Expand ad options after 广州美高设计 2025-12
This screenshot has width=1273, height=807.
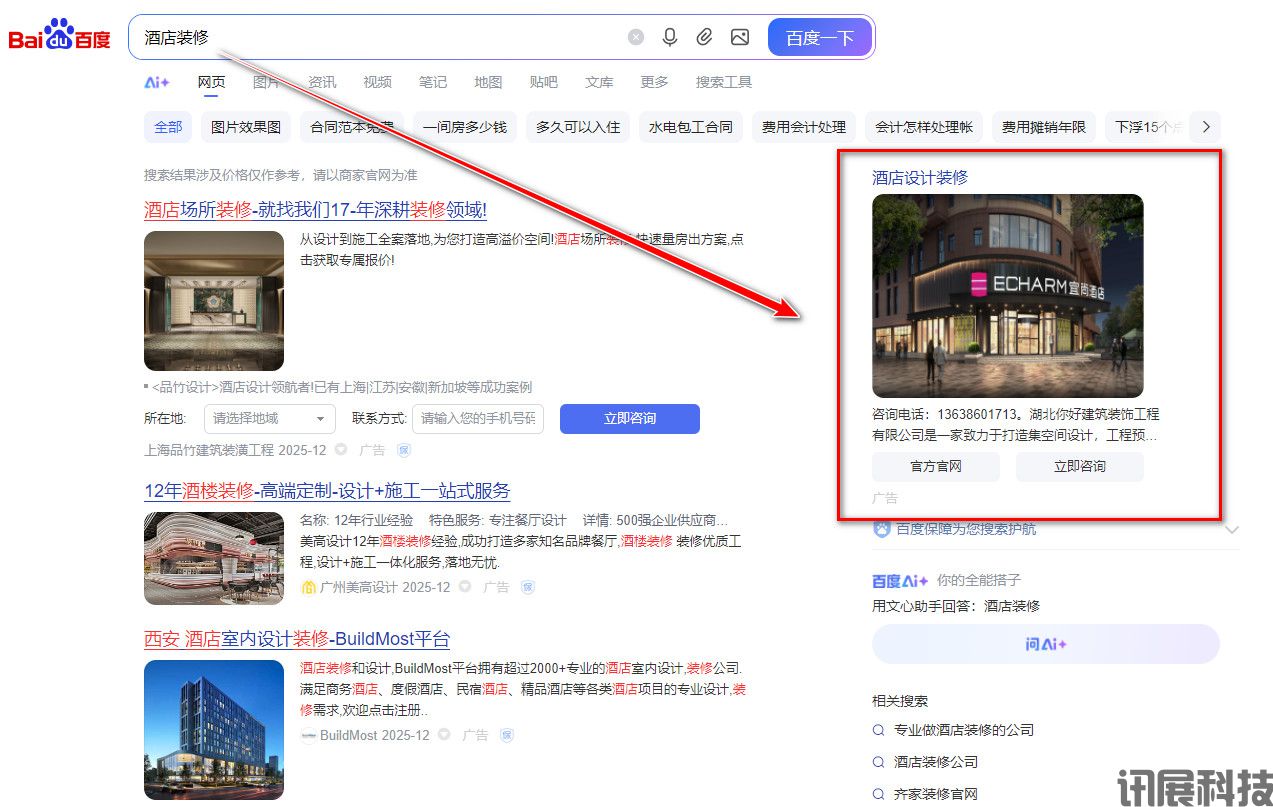[465, 587]
